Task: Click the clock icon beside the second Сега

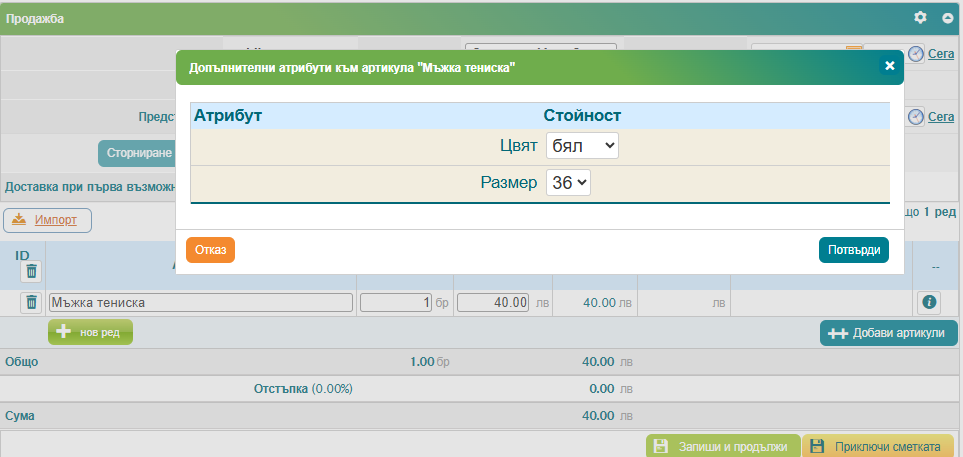Action: (916, 117)
